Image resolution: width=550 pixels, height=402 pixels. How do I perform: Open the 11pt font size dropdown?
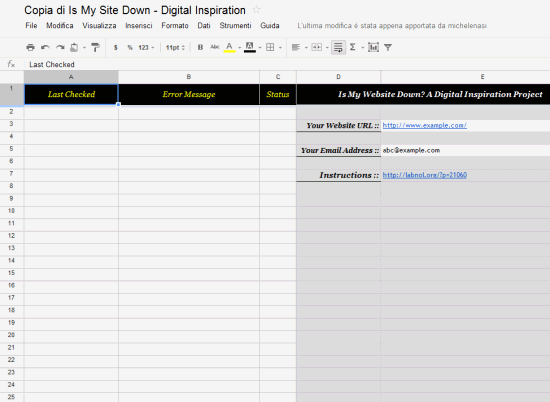[175, 47]
